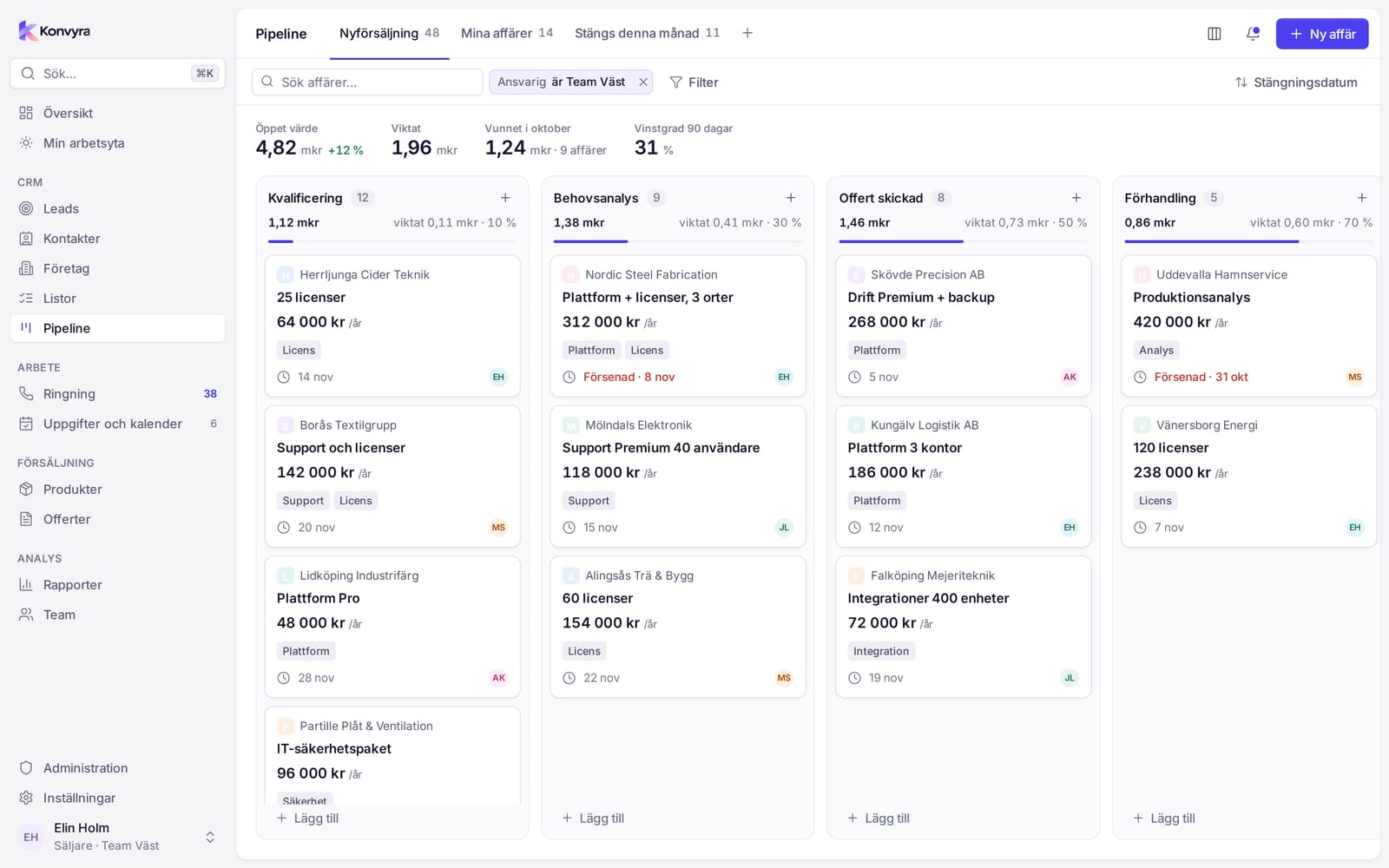Viewport: 1389px width, 868px height.
Task: Open the Herrljunga Cider Teknik deal card
Action: (392, 325)
